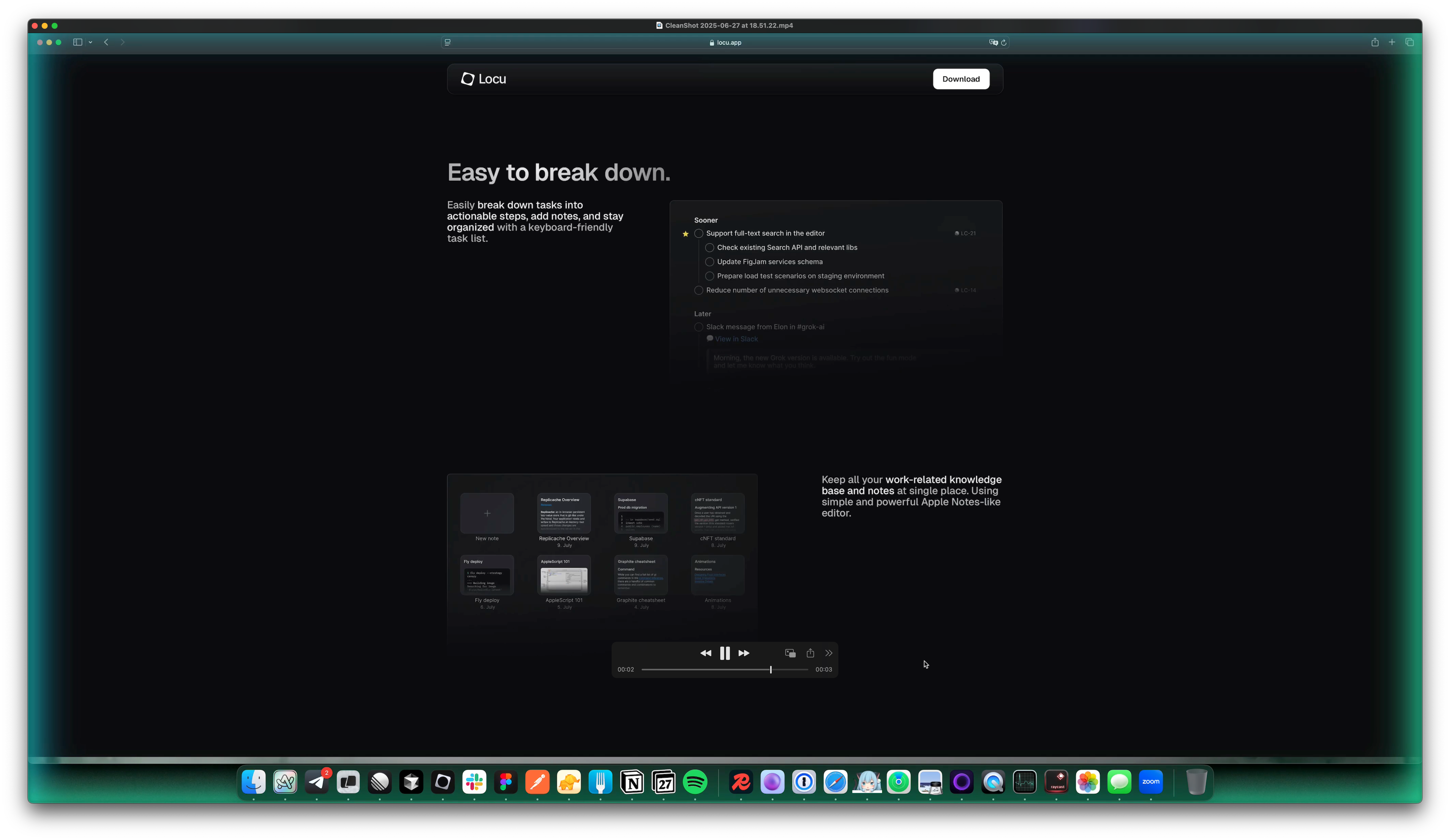This screenshot has width=1450, height=840.
Task: Click the rewind button
Action: (705, 653)
